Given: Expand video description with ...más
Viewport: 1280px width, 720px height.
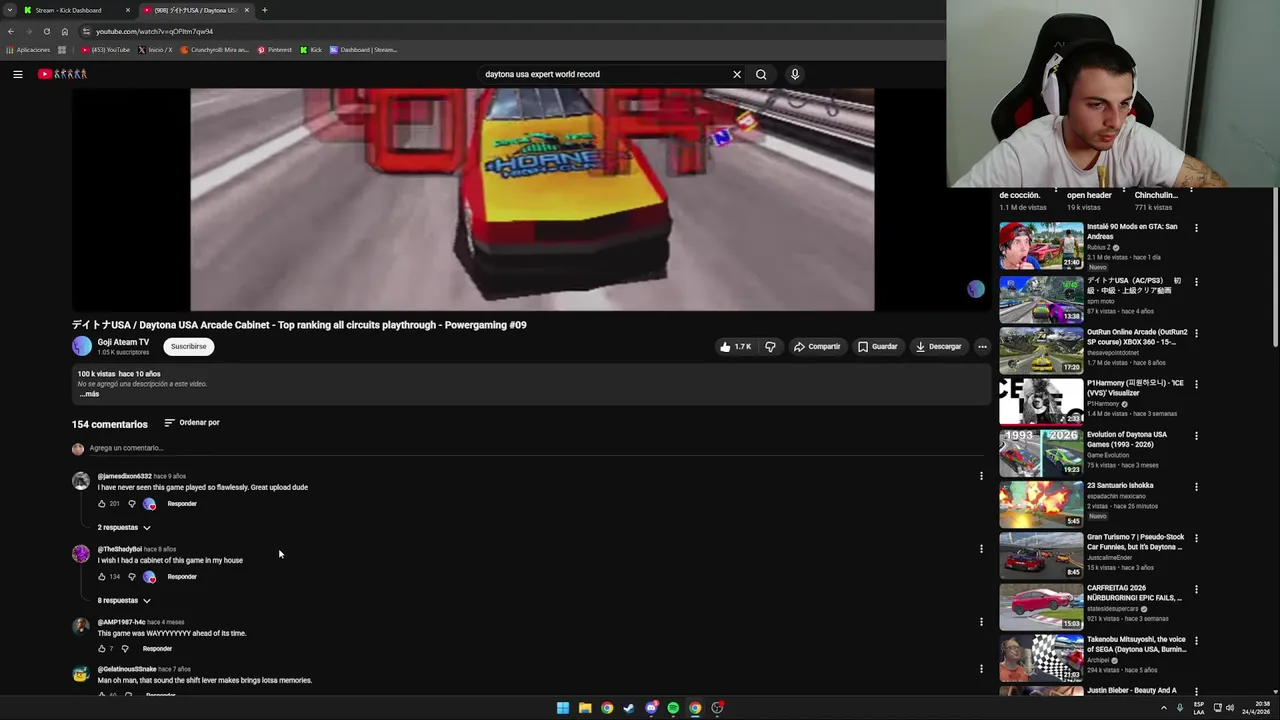Looking at the screenshot, I should coord(89,394).
